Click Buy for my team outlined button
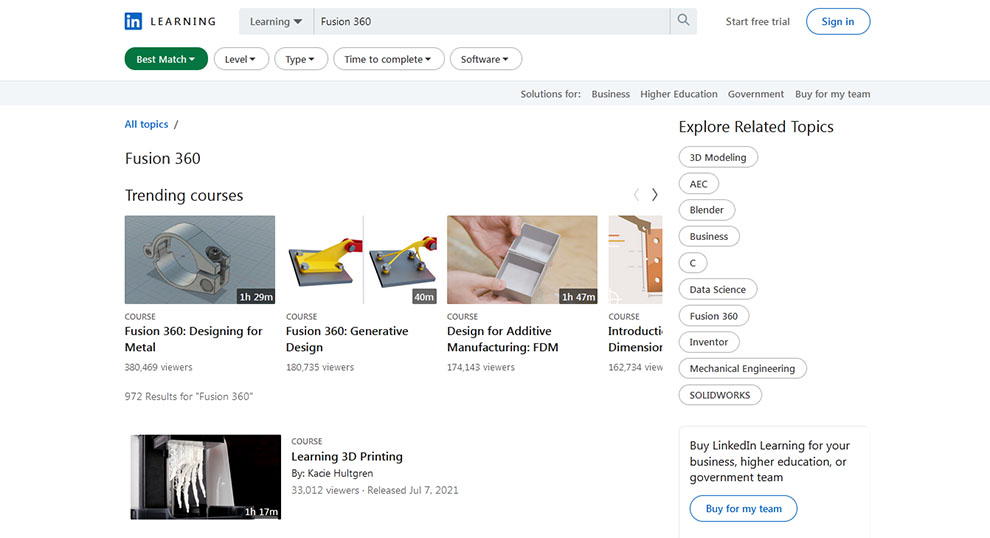Image resolution: width=990 pixels, height=538 pixels. (743, 509)
